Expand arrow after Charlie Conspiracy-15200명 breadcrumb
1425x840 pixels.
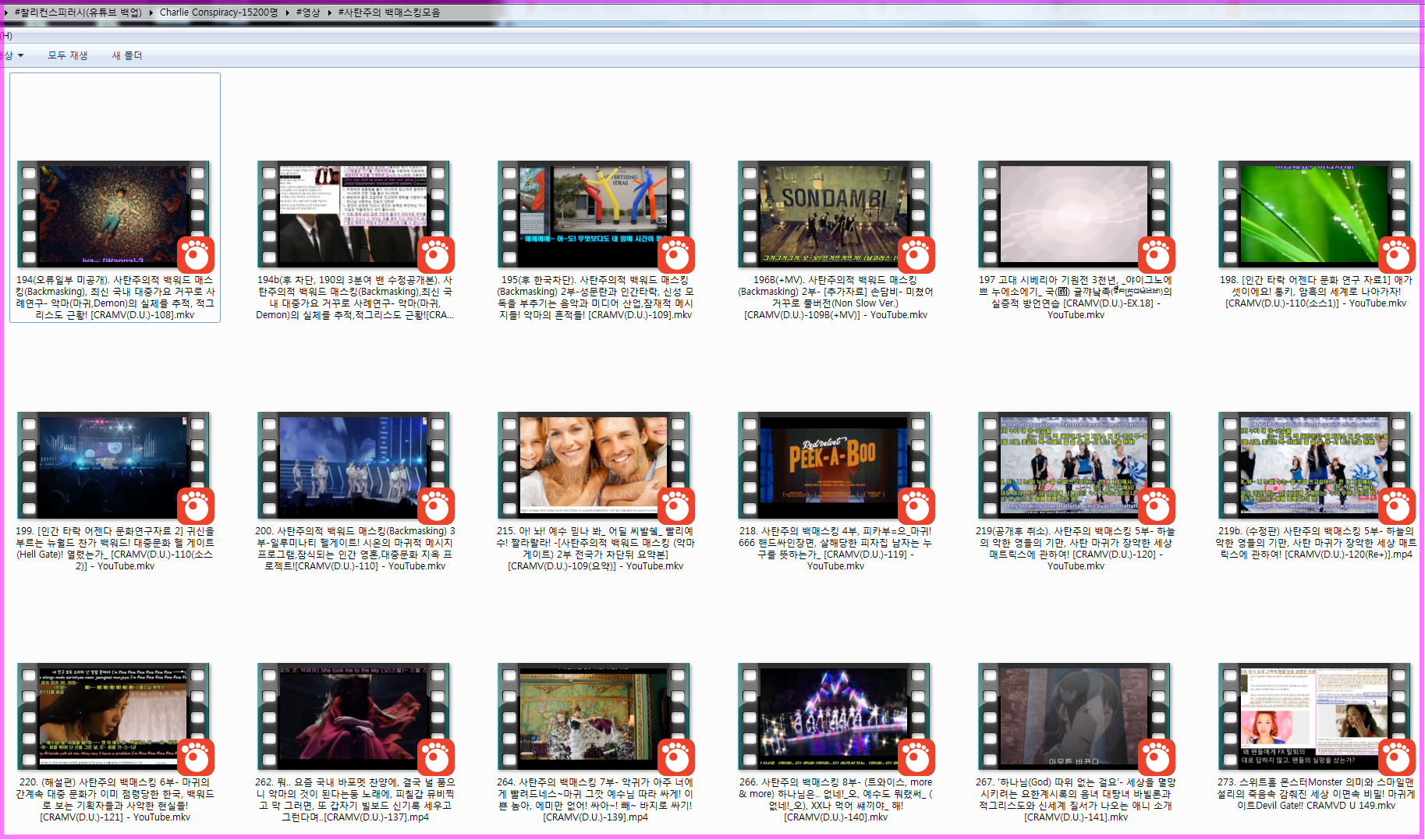point(287,12)
